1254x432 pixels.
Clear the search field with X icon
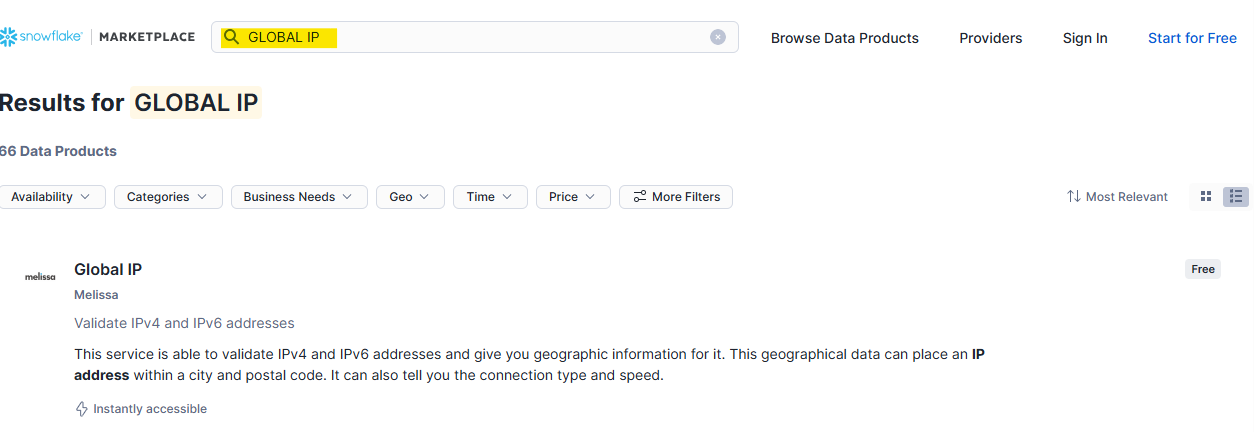coord(718,37)
